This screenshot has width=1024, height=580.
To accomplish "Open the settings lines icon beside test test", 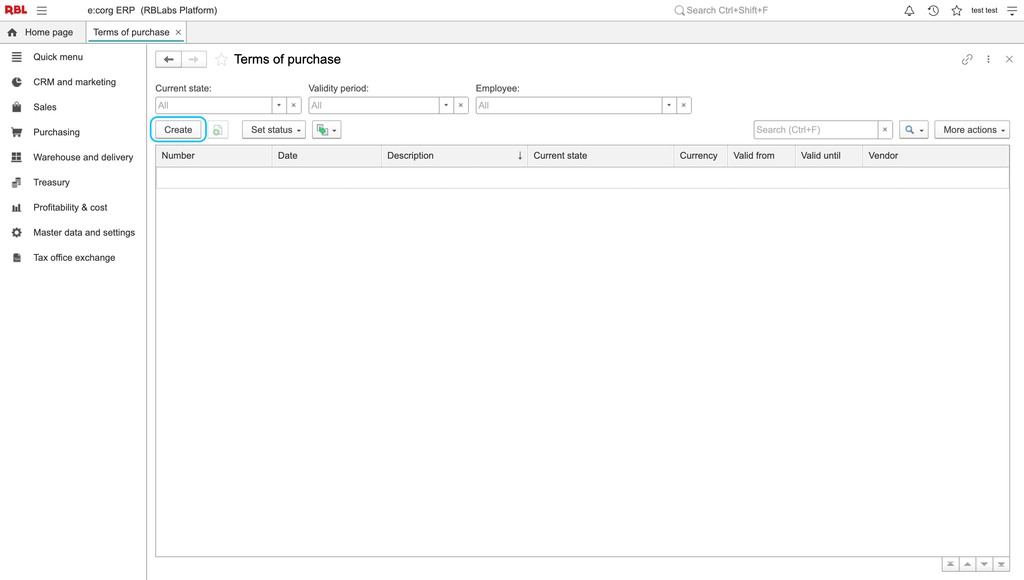I will pos(1012,10).
